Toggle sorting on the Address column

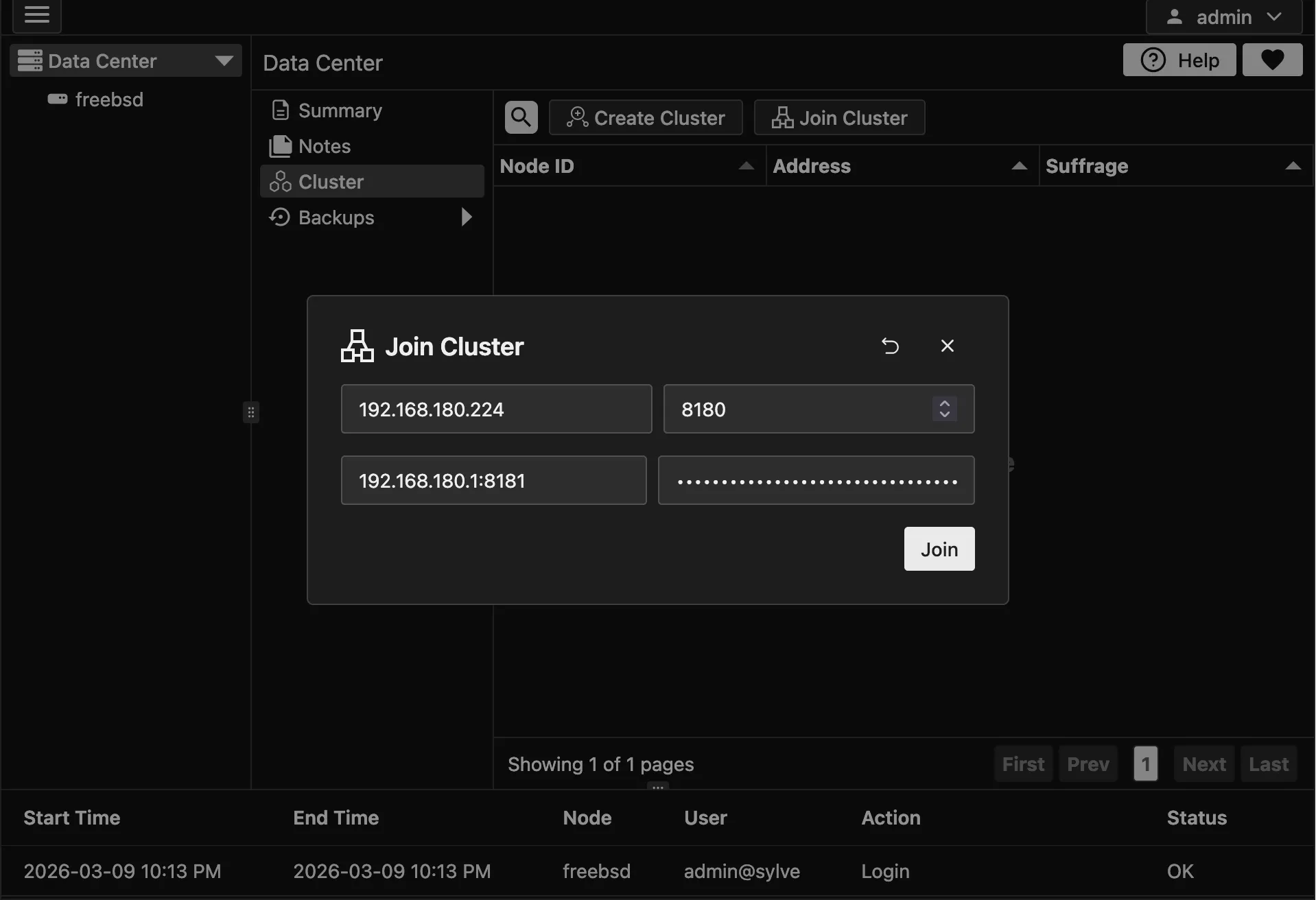coord(1019,165)
